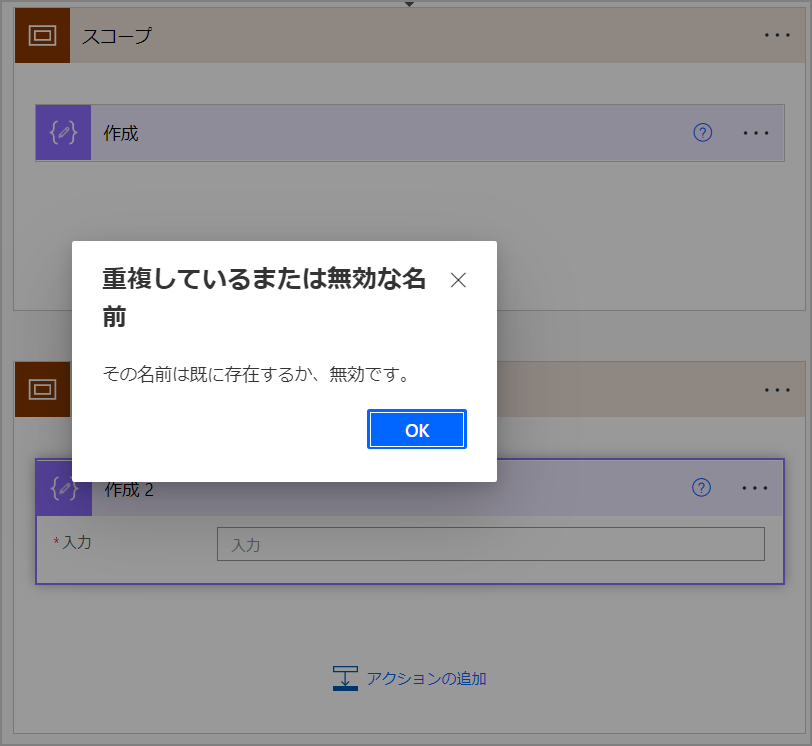
Task: Click the add action icon beside アクションの追加
Action: (x=345, y=678)
